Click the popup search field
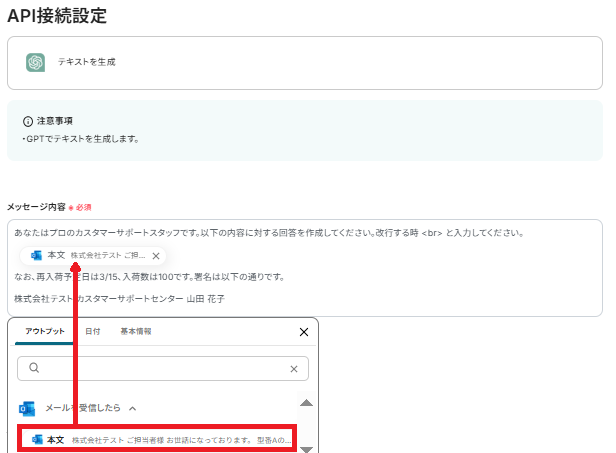 point(163,369)
